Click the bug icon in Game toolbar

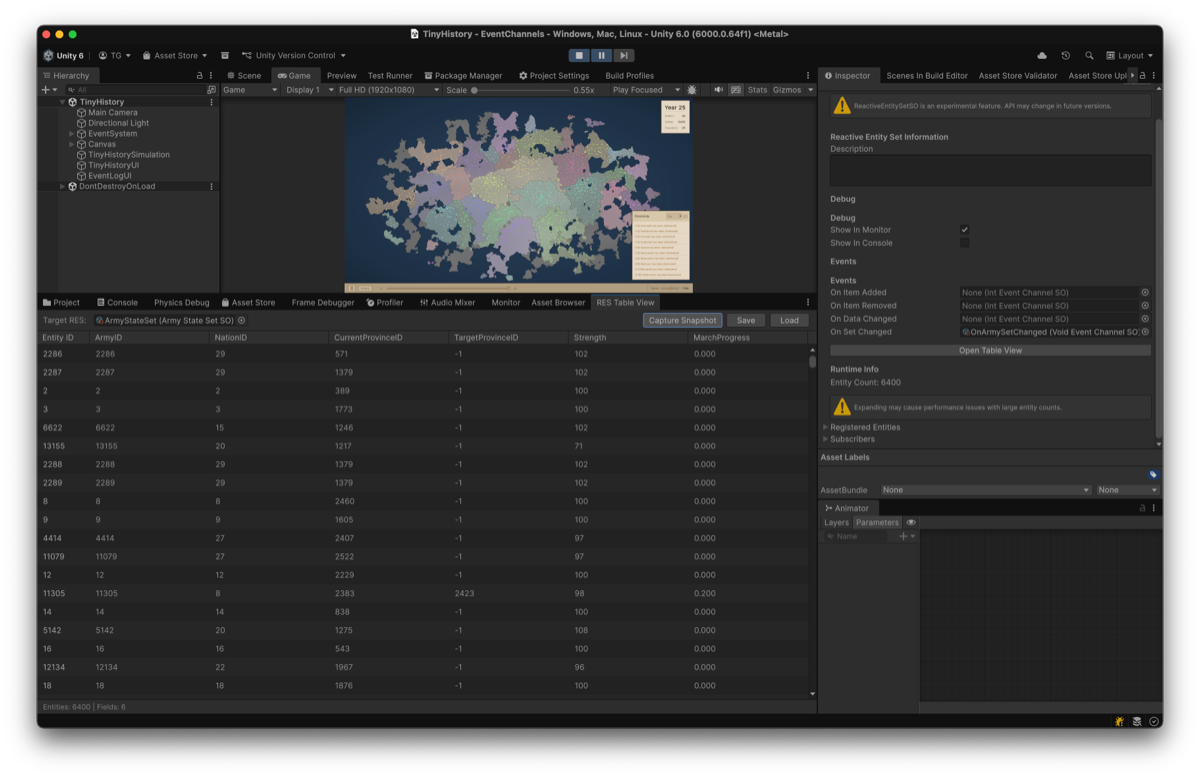coord(692,90)
